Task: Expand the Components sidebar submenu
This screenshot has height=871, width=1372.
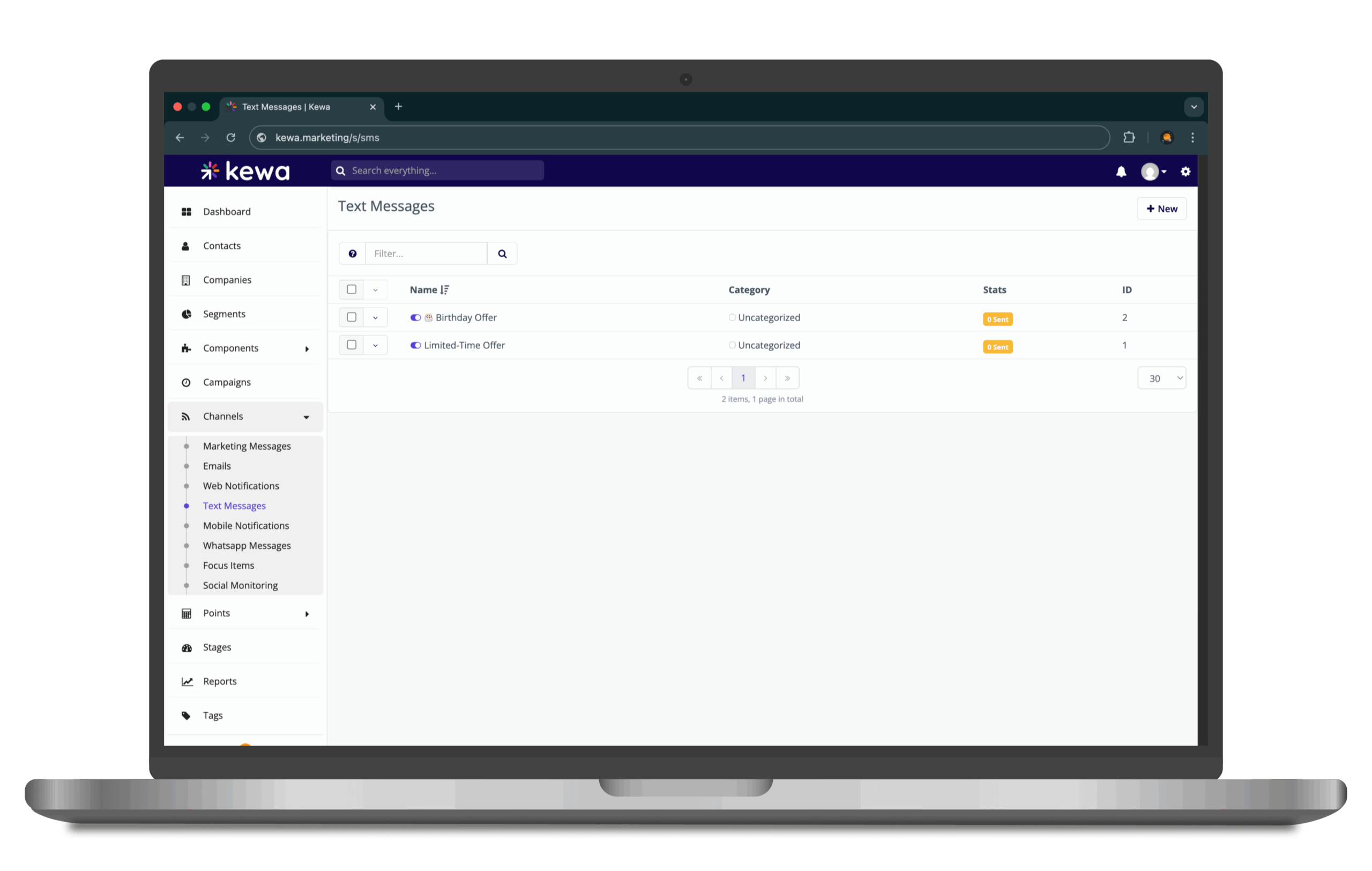Action: pyautogui.click(x=307, y=348)
